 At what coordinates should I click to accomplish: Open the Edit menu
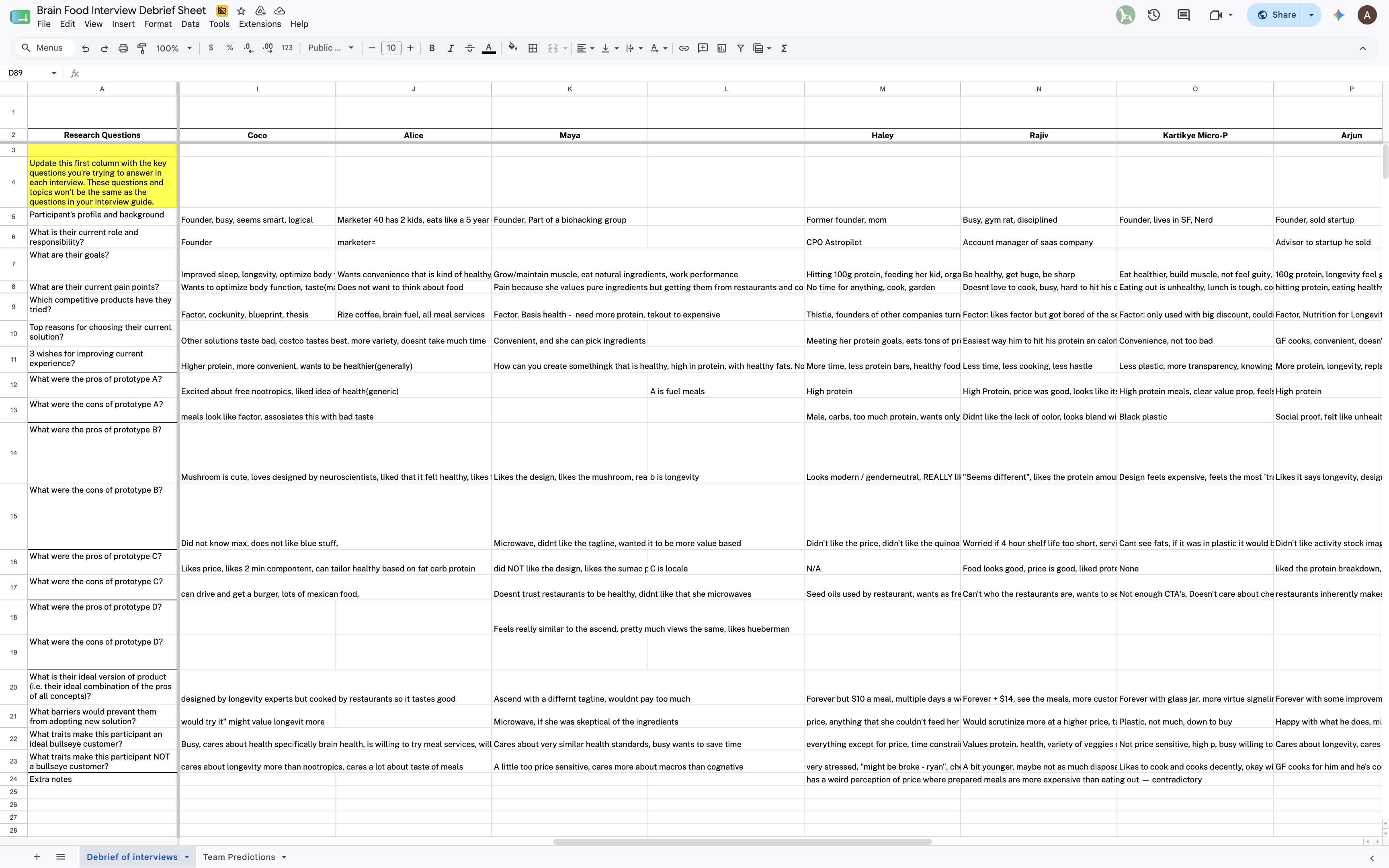[67, 24]
